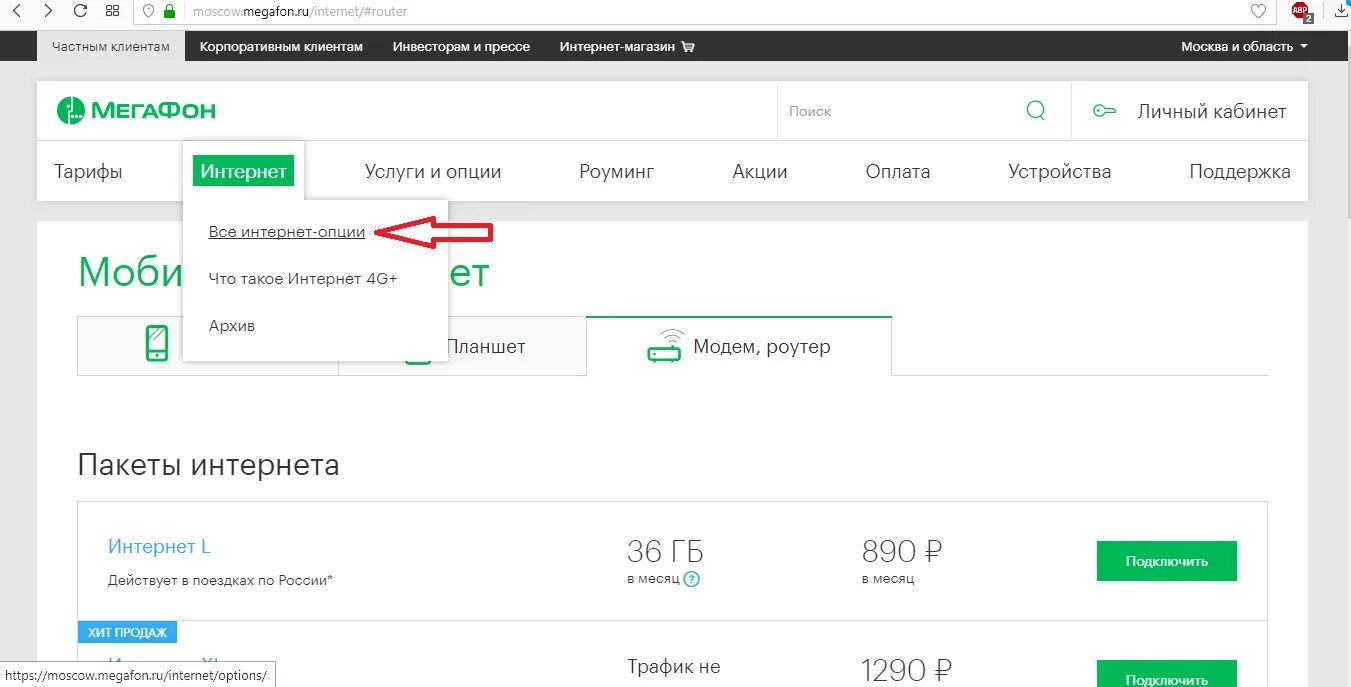
Task: Expand Москва и область region dropdown
Action: 1244,47
